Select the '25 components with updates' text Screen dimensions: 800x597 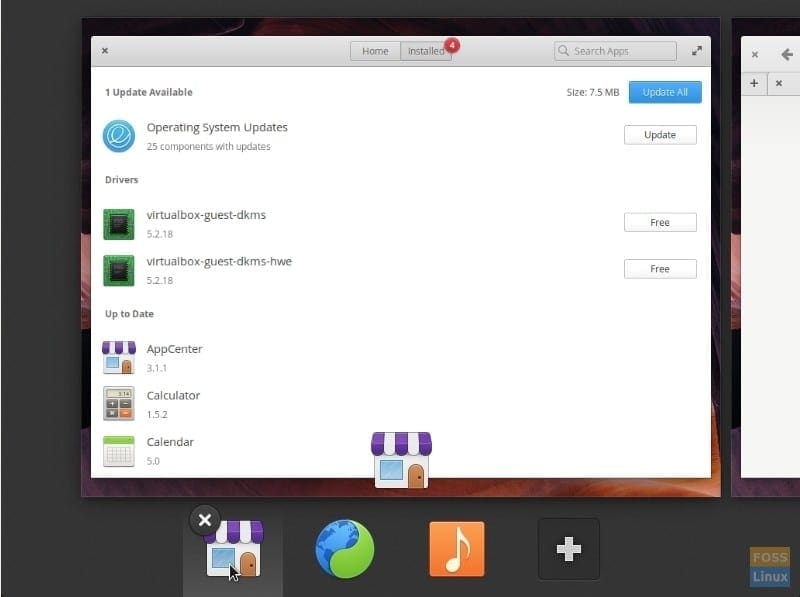tap(208, 146)
